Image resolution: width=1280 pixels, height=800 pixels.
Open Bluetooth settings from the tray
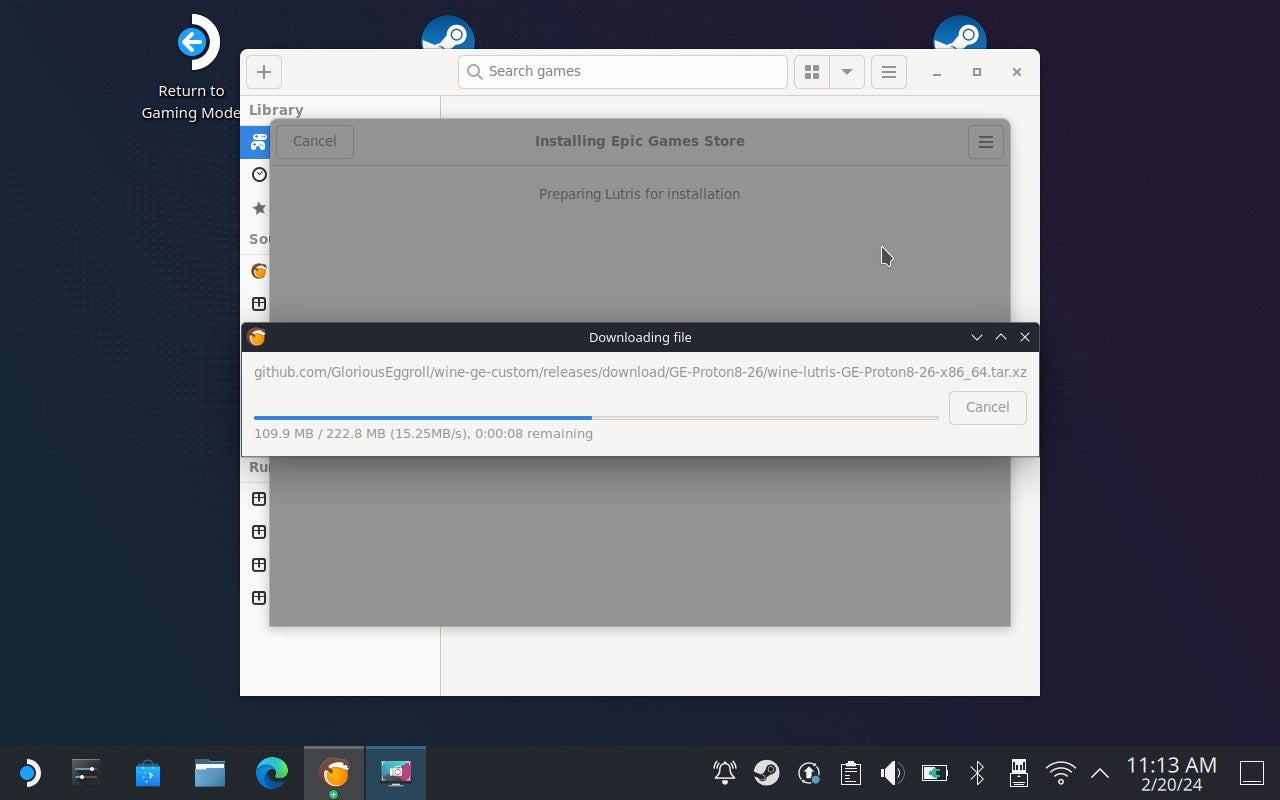[x=976, y=772]
